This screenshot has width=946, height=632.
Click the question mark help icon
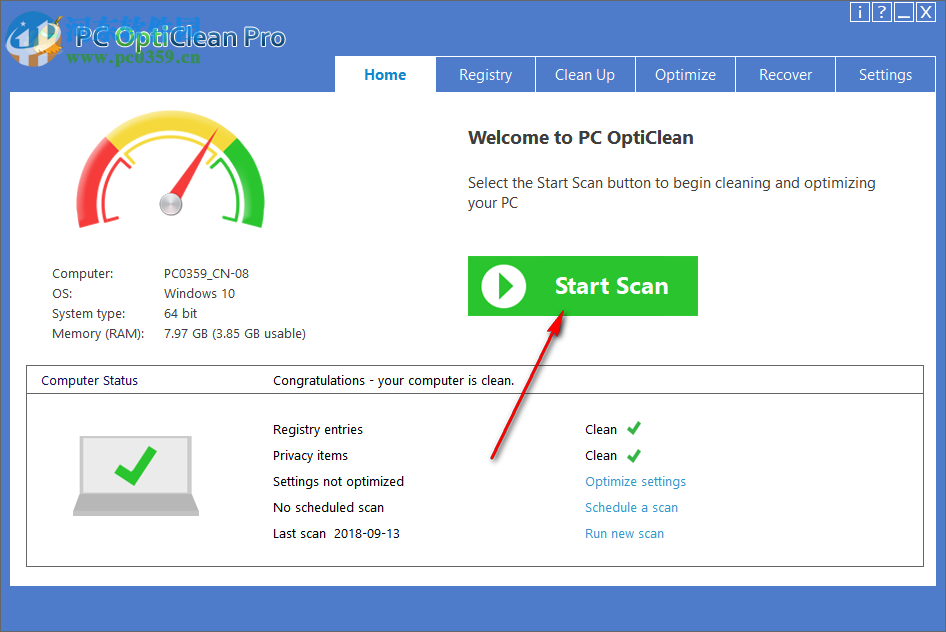(882, 12)
